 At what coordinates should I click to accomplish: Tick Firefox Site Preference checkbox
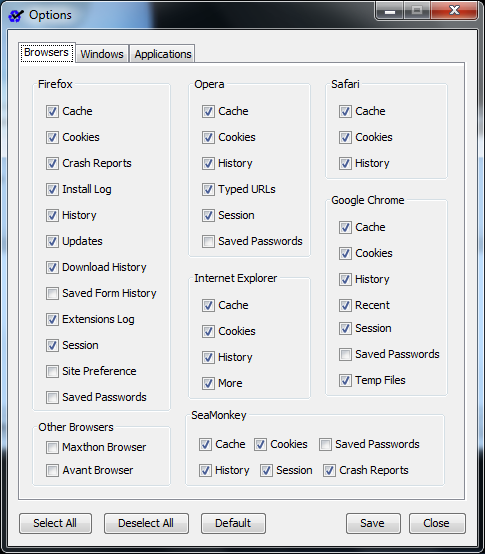52,371
